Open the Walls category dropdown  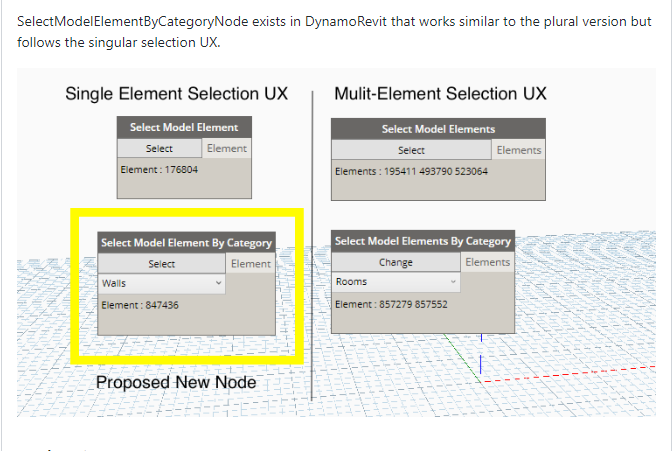tap(162, 283)
